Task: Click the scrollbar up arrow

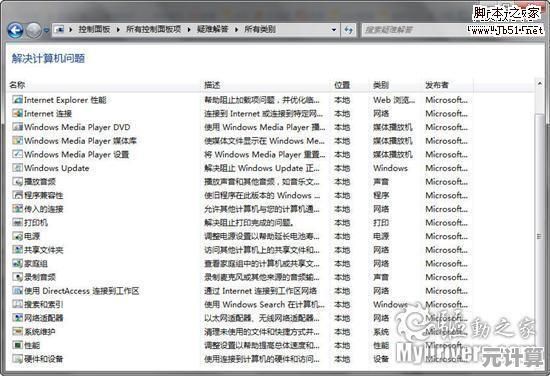Action: pyautogui.click(x=539, y=83)
